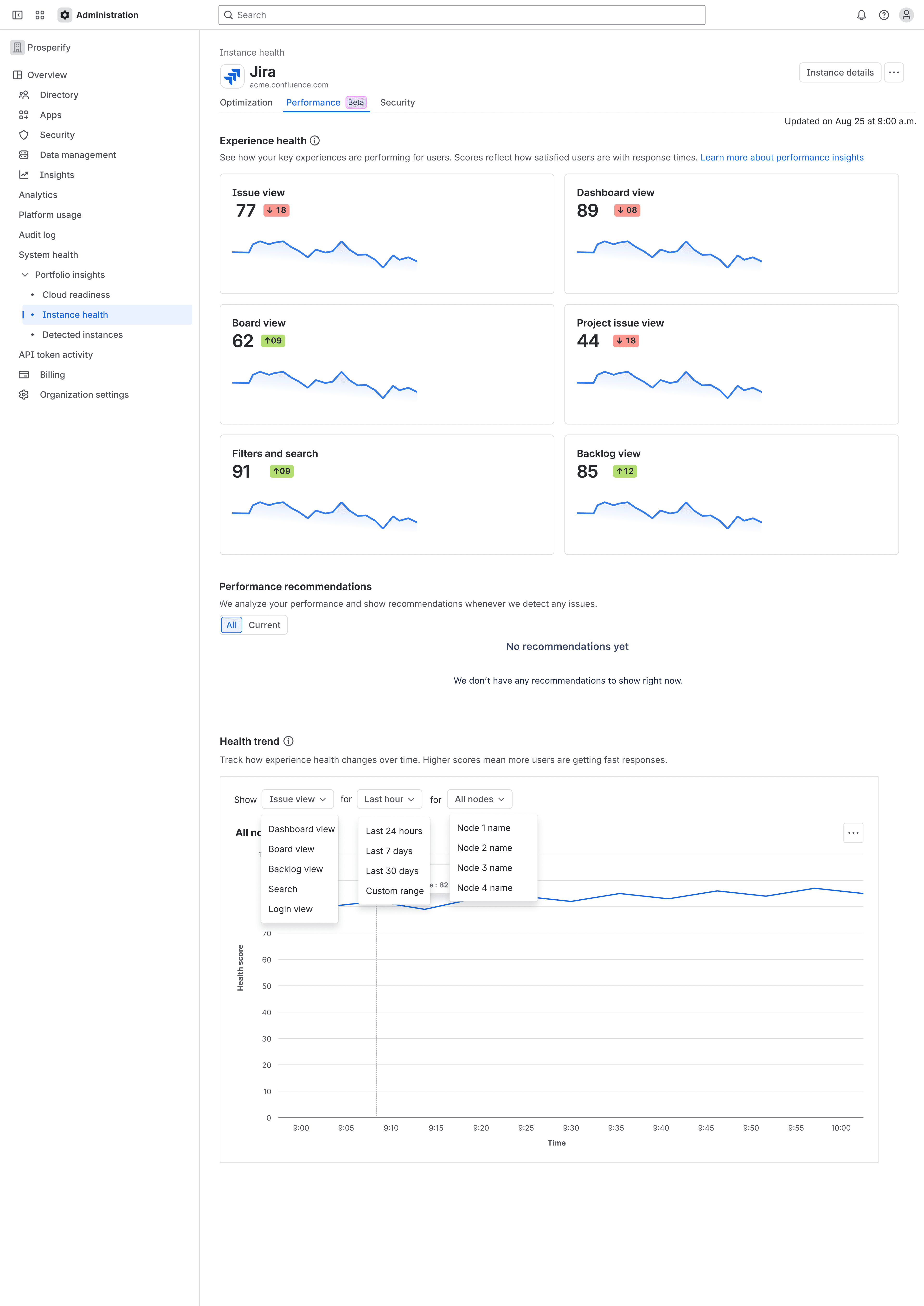Go to Platform usage in sidebar
924x1306 pixels.
(x=50, y=215)
